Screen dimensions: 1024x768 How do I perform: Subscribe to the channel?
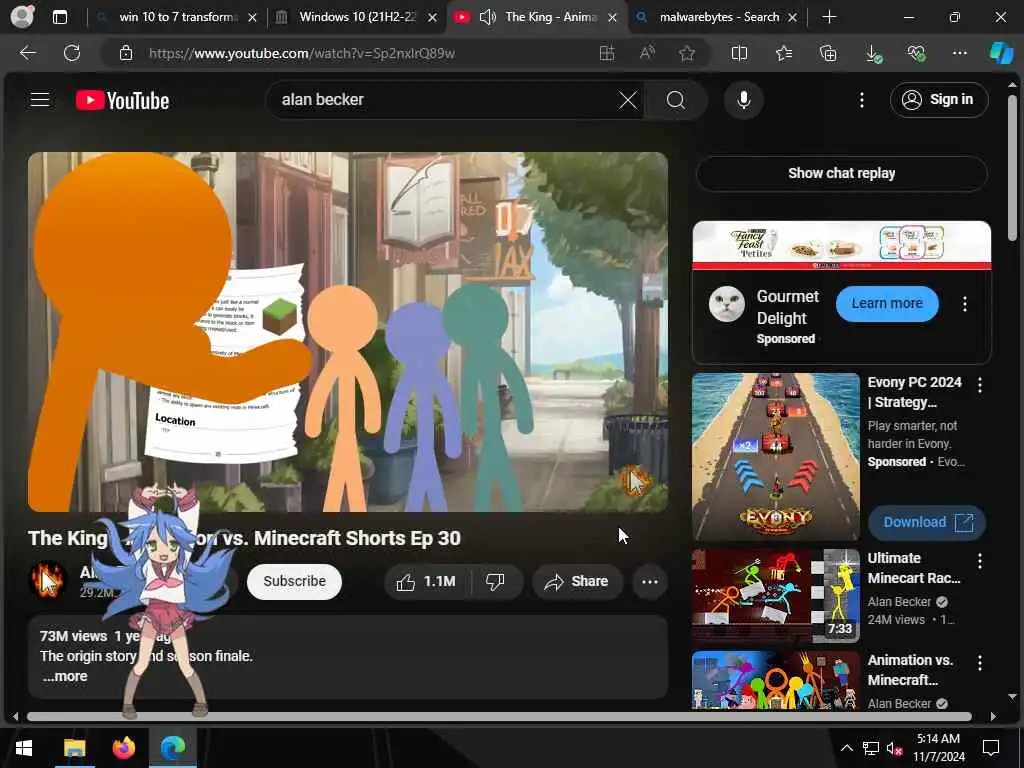point(294,581)
